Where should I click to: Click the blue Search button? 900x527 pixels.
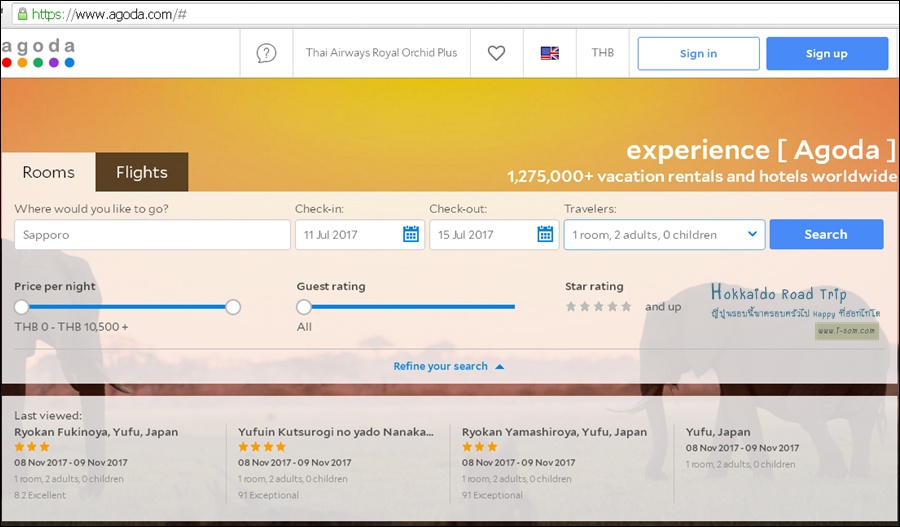pyautogui.click(x=826, y=234)
